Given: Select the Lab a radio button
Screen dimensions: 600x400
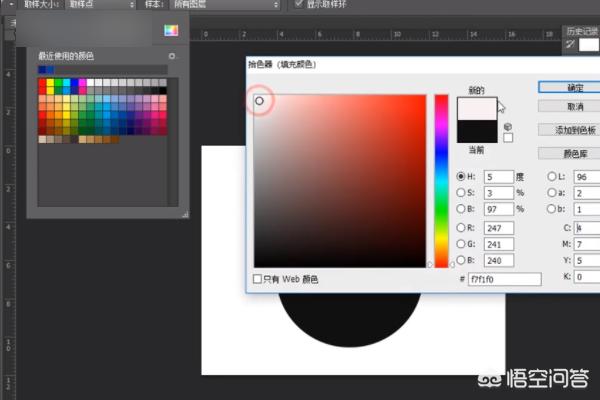Looking at the screenshot, I should 551,193.
